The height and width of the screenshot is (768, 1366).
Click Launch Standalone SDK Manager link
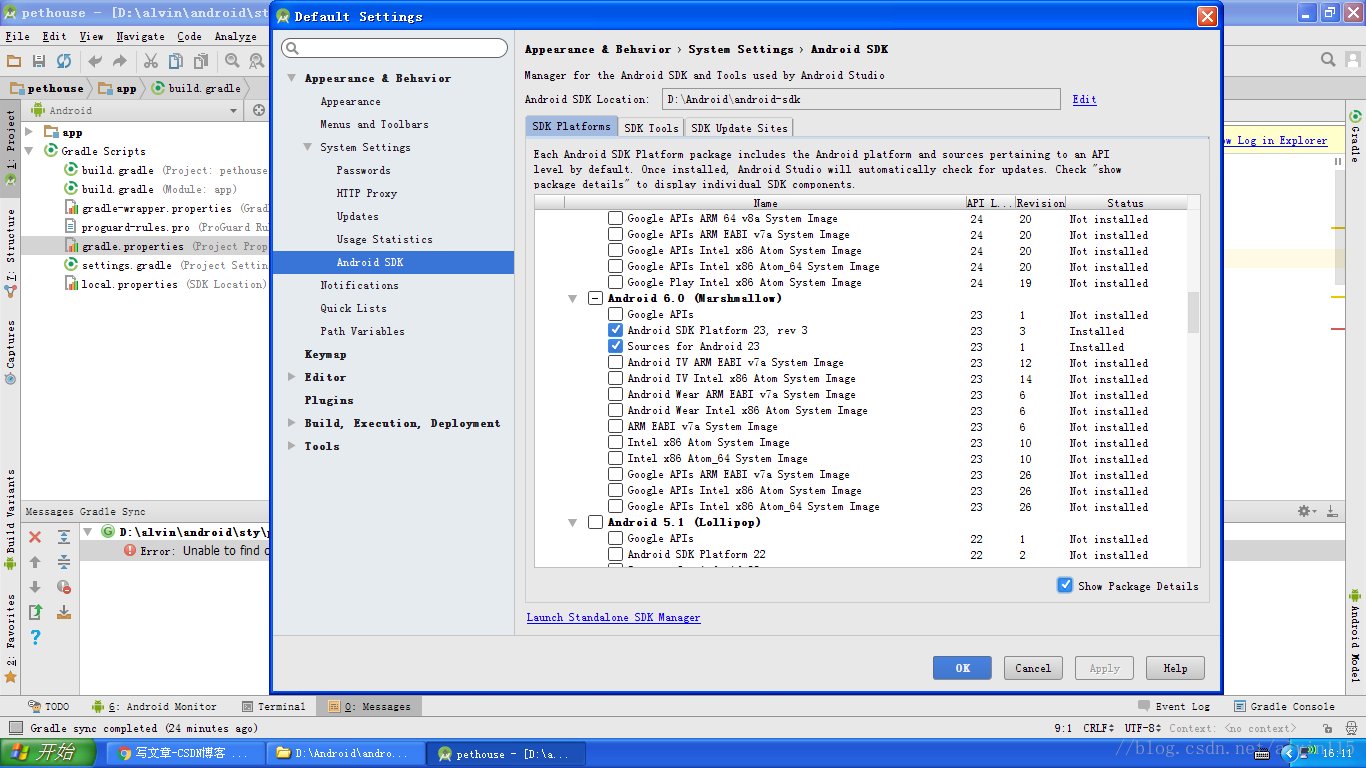613,617
